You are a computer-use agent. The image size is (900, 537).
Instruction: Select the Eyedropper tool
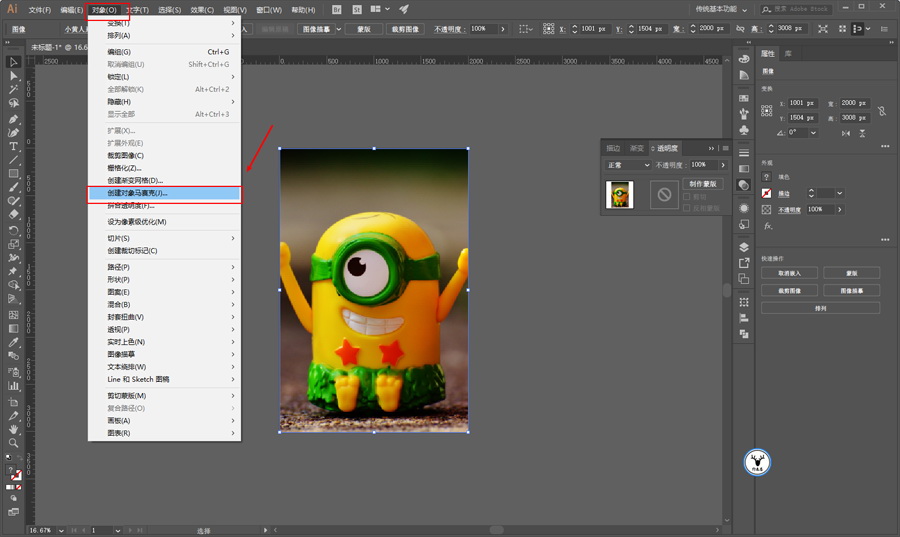pyautogui.click(x=14, y=342)
